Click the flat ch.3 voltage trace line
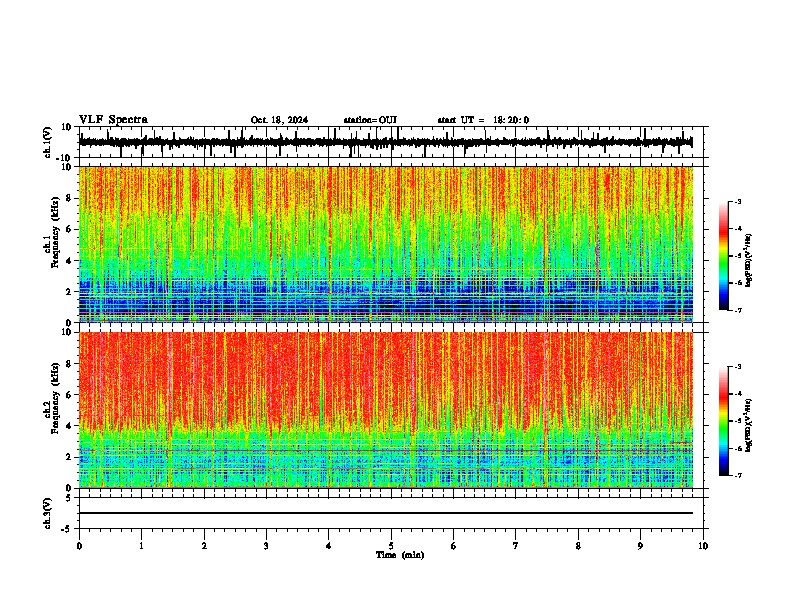The width and height of the screenshot is (792, 612). pyautogui.click(x=385, y=513)
